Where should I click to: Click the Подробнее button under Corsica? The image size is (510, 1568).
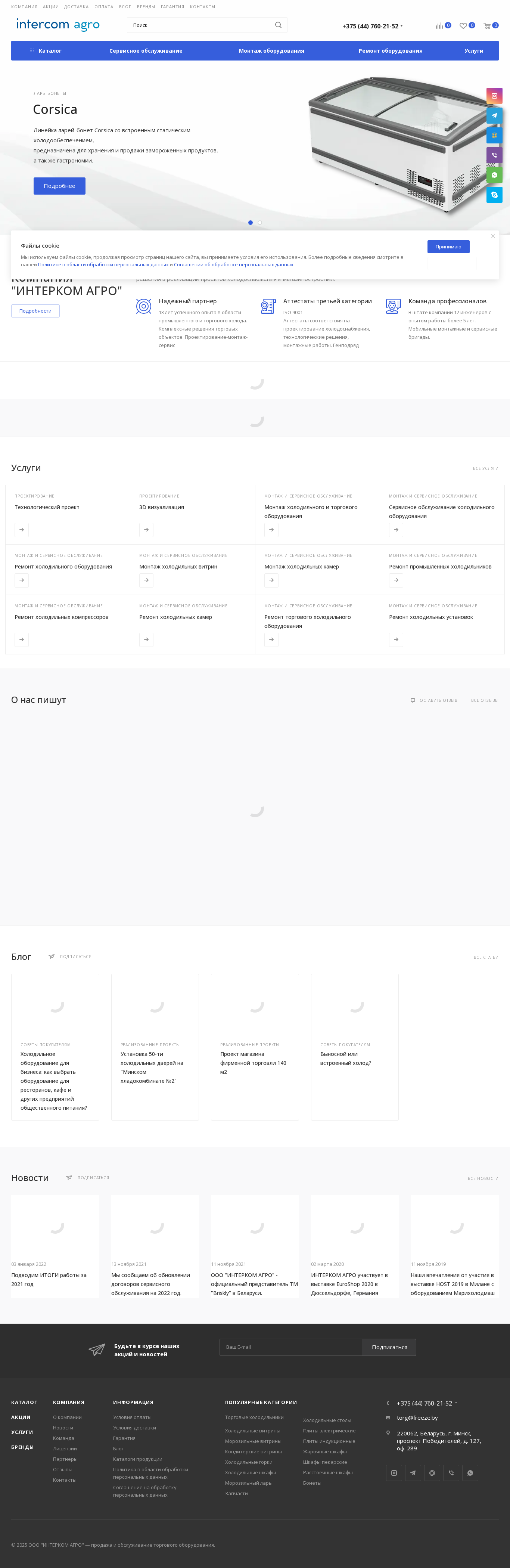point(59,186)
